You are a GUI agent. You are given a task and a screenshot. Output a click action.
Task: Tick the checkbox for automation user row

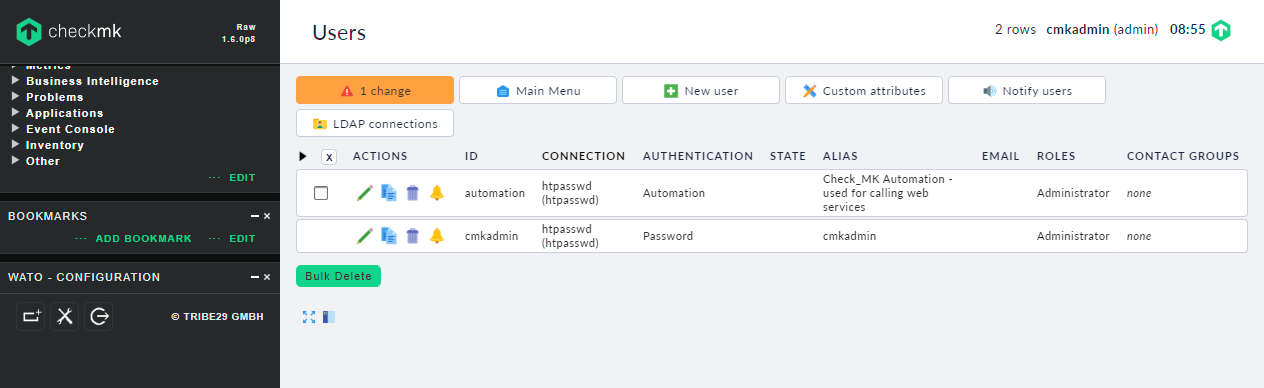point(321,193)
